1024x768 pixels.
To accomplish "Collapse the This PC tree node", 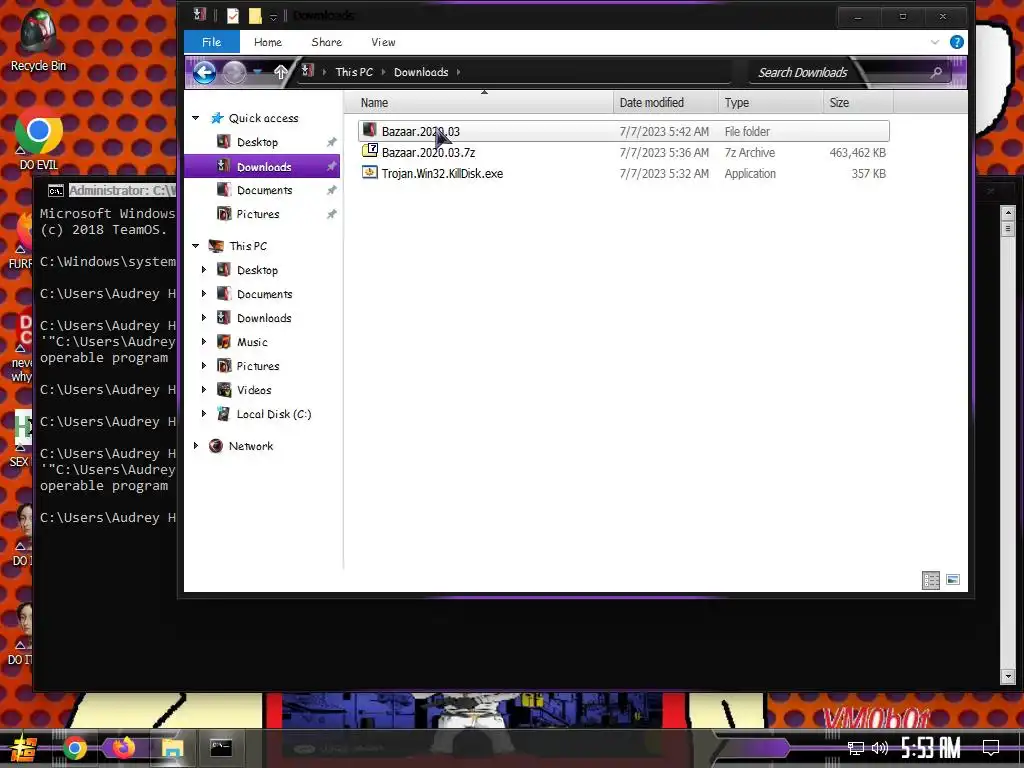I will (195, 246).
